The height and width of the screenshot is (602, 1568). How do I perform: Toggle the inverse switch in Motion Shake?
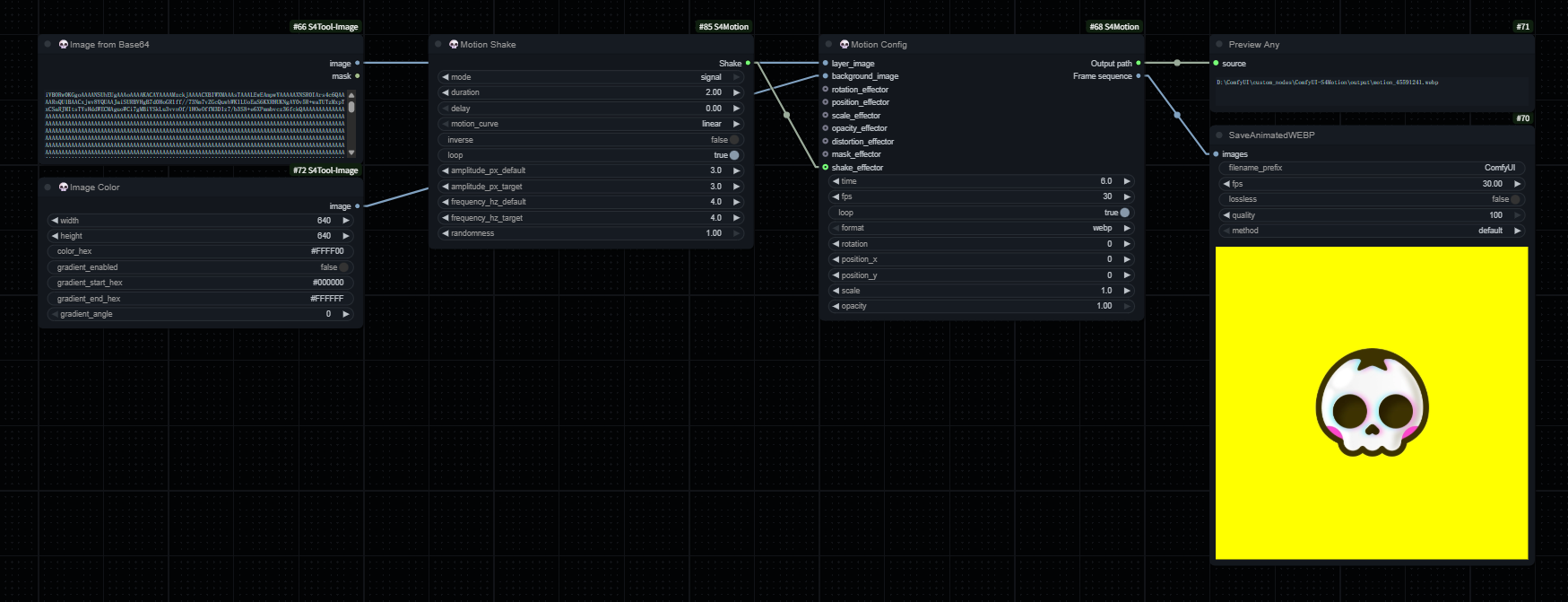pos(734,140)
